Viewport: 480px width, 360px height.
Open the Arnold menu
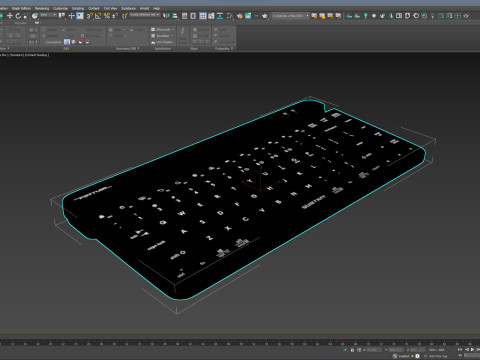click(x=144, y=8)
